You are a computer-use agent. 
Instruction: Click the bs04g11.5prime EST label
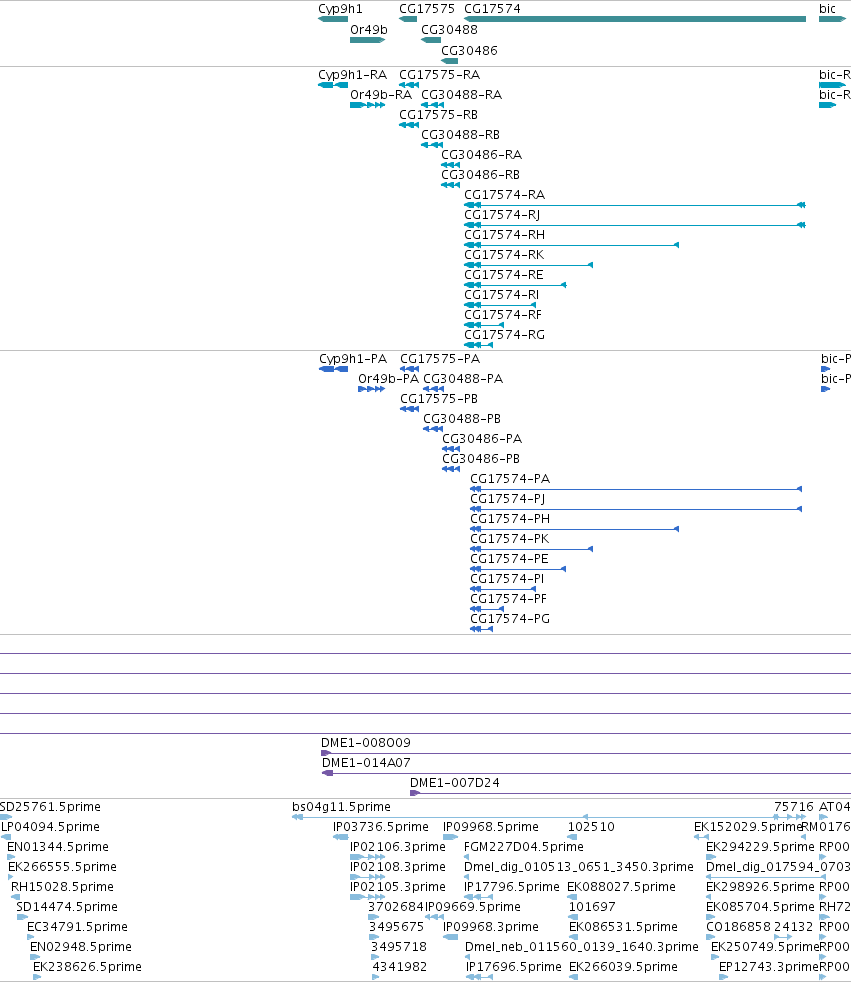341,807
